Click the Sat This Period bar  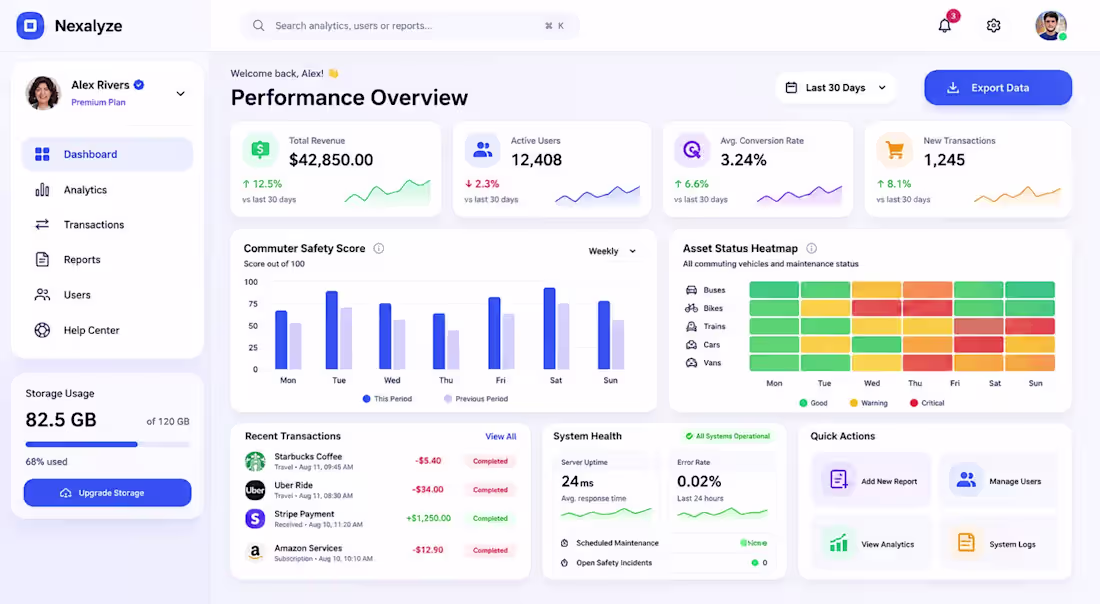[x=549, y=328]
